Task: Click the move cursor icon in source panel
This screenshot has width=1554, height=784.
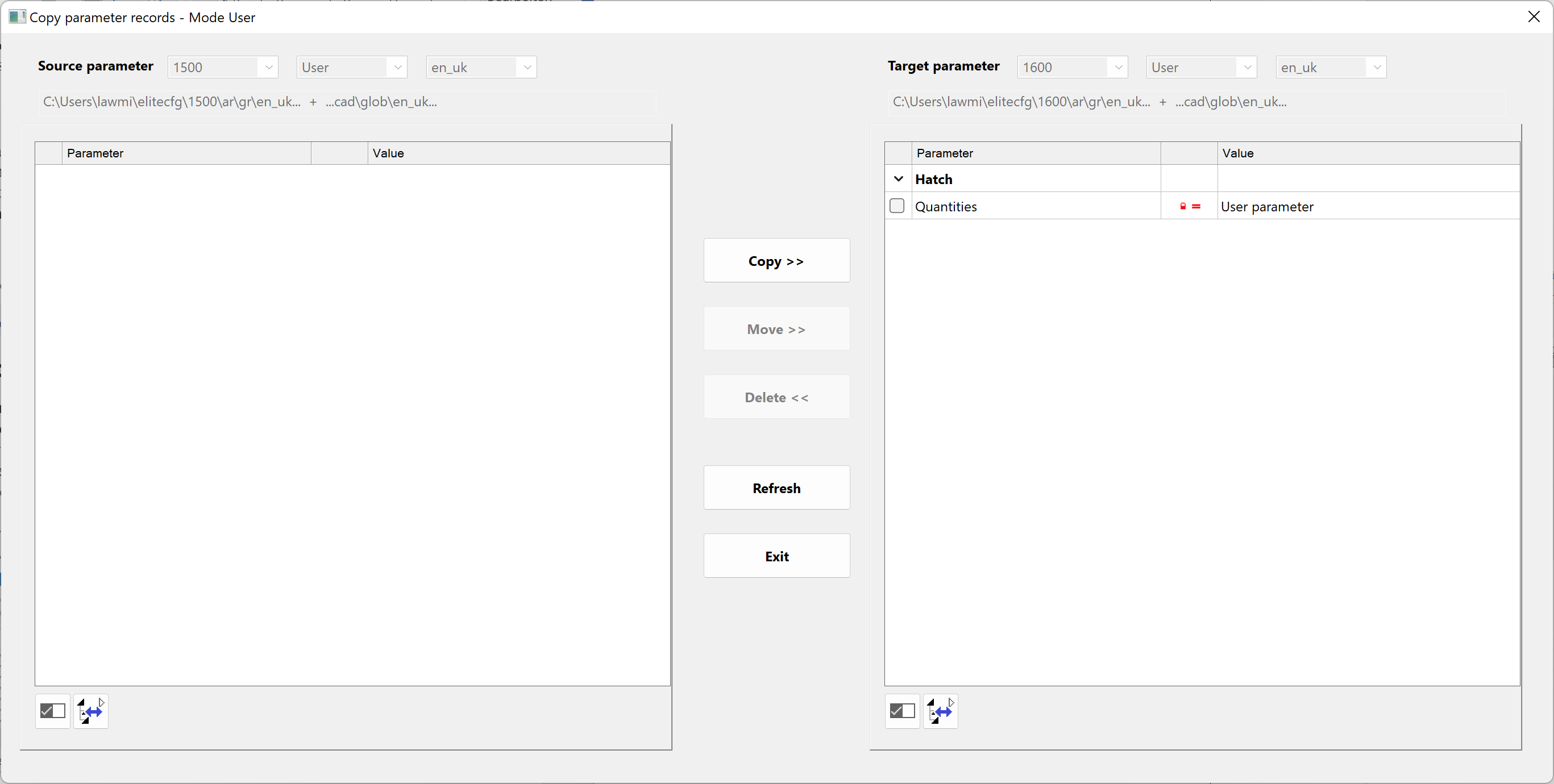Action: point(91,712)
